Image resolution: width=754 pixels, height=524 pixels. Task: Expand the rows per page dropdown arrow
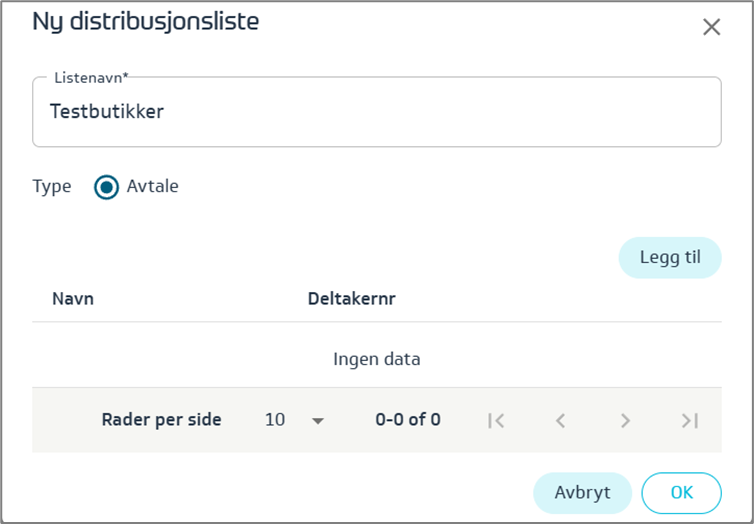click(318, 421)
